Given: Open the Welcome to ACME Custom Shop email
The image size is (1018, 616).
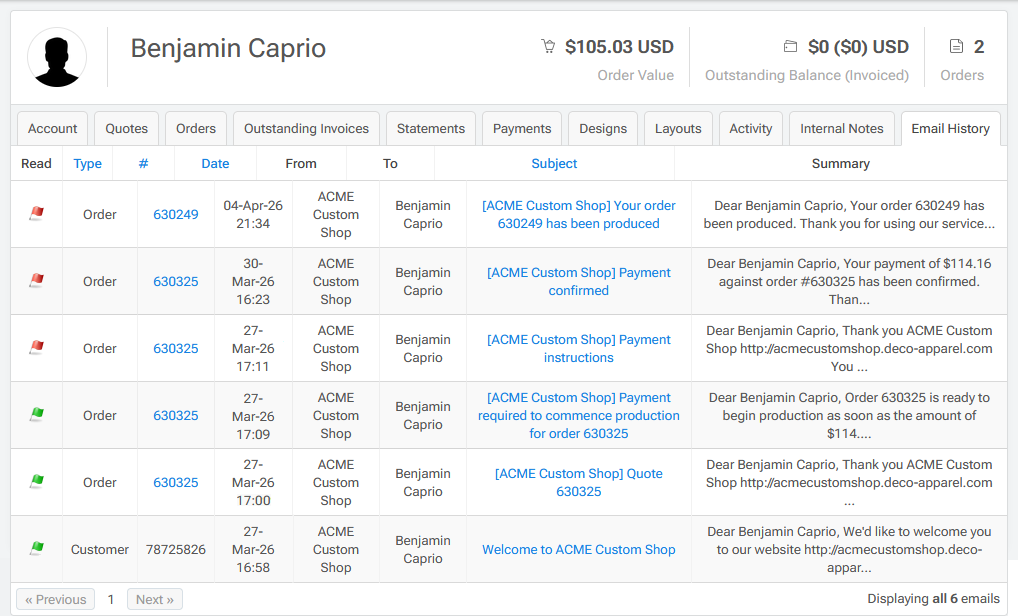Looking at the screenshot, I should [578, 549].
